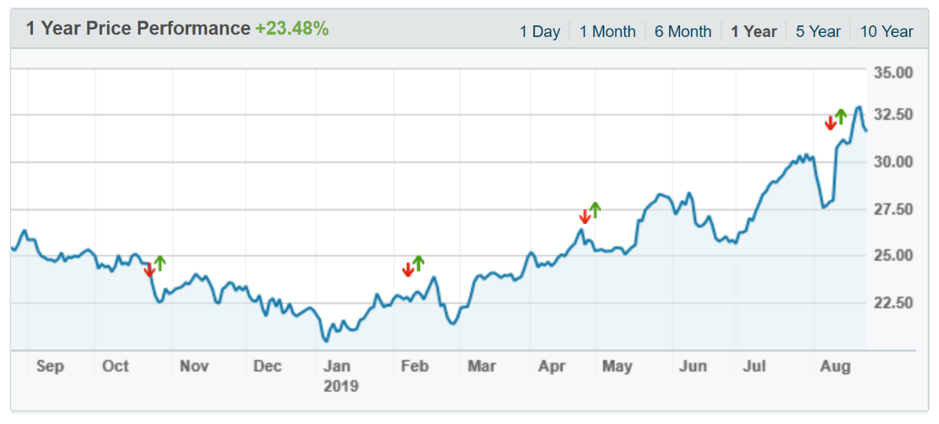
Task: Click the 2019 year label on the axis
Action: [340, 385]
